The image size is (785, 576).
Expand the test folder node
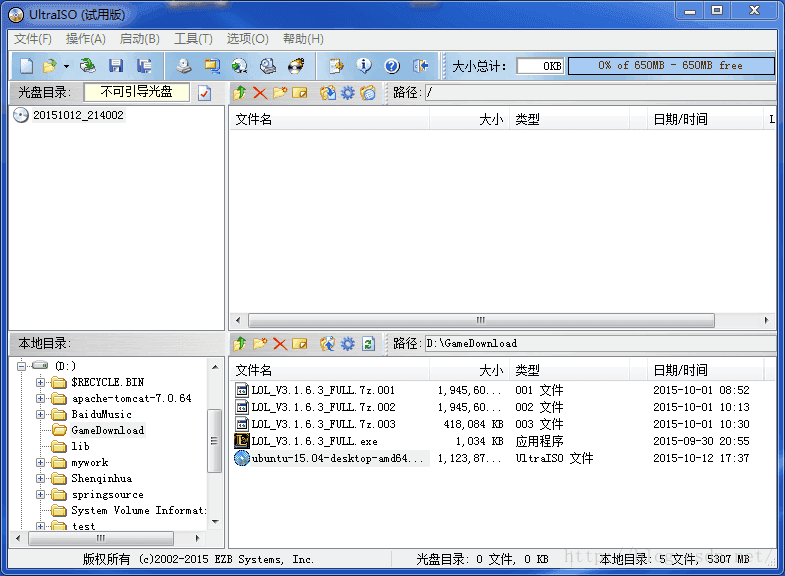tap(41, 526)
